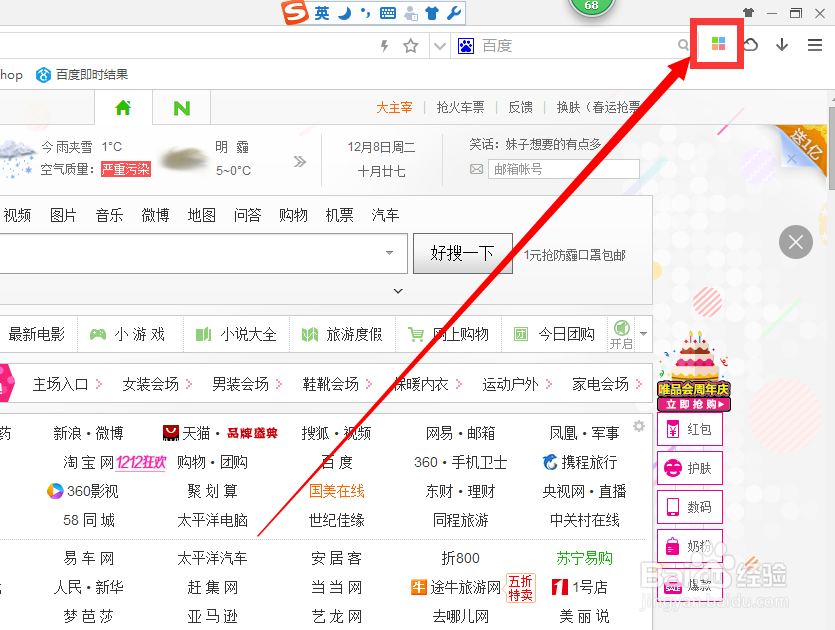The height and width of the screenshot is (630, 835).
Task: Select the green home page icon
Action: 122,107
